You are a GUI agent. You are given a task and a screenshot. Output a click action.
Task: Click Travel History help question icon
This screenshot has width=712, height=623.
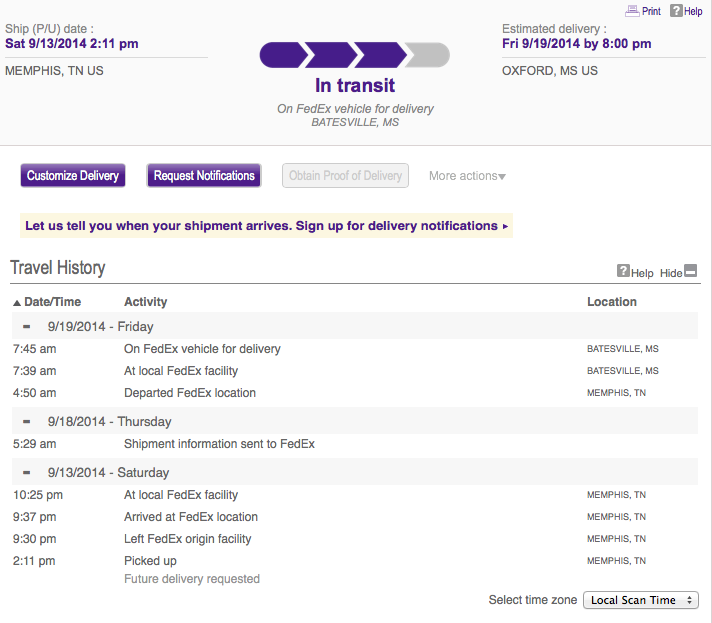623,271
